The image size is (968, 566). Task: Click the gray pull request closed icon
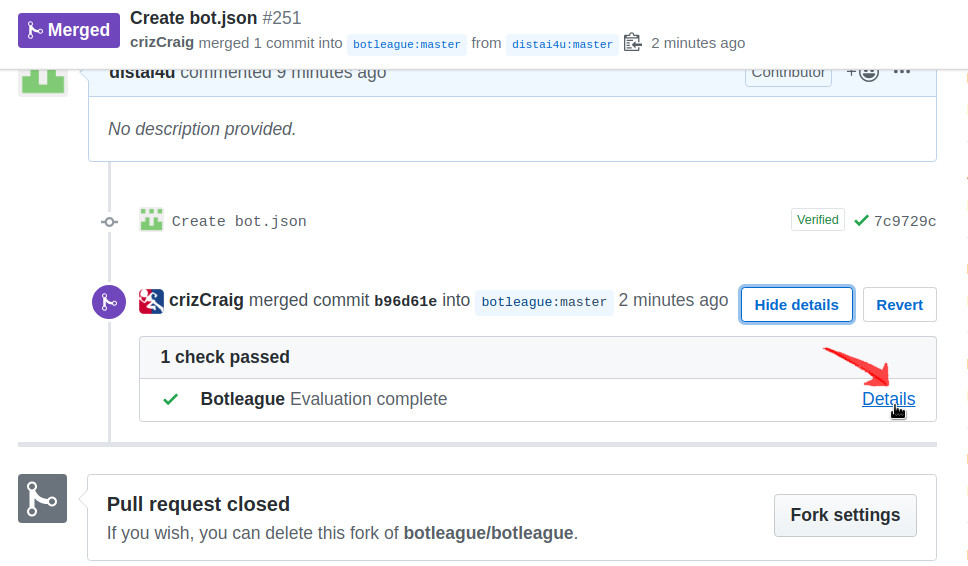click(42, 498)
